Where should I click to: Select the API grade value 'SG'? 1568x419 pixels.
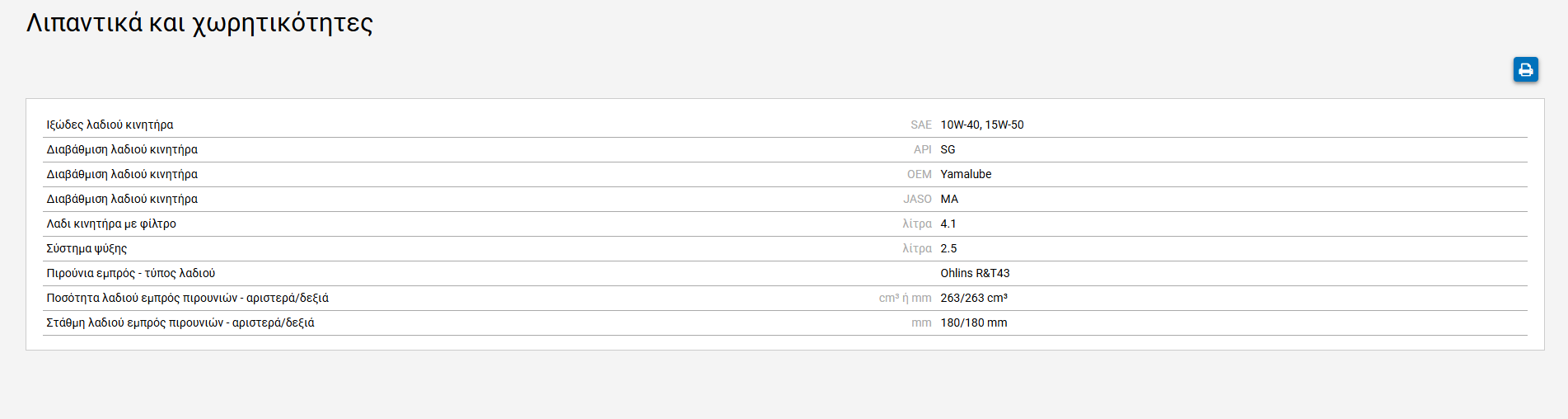pyautogui.click(x=948, y=149)
